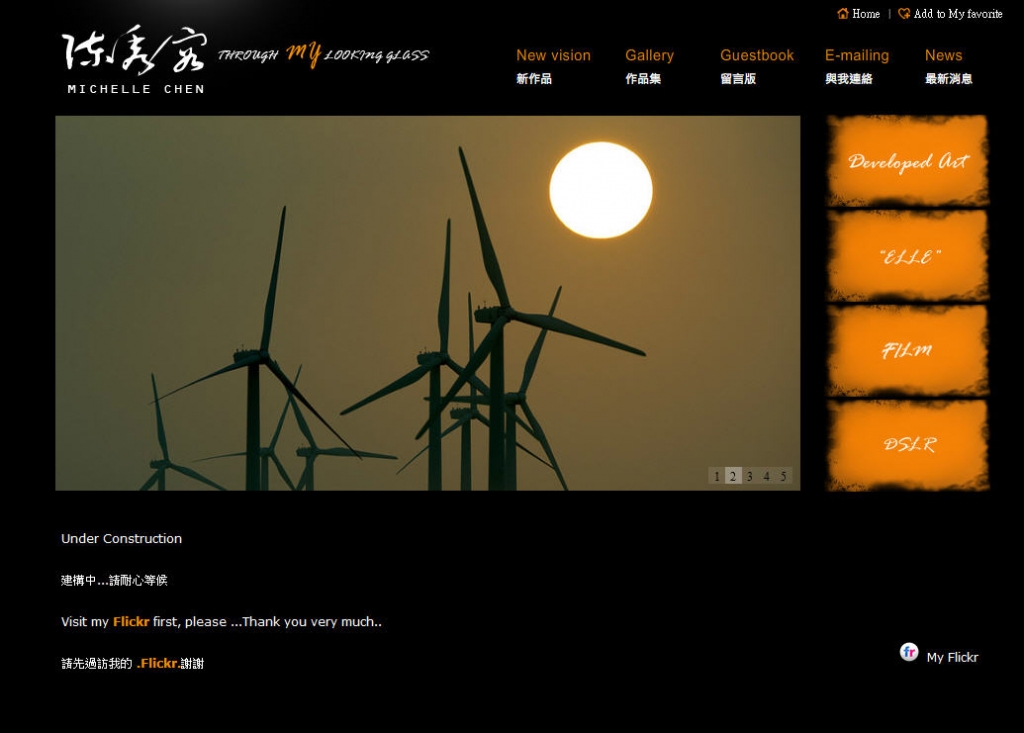
Task: Open the Flickr round logo icon
Action: pos(909,652)
